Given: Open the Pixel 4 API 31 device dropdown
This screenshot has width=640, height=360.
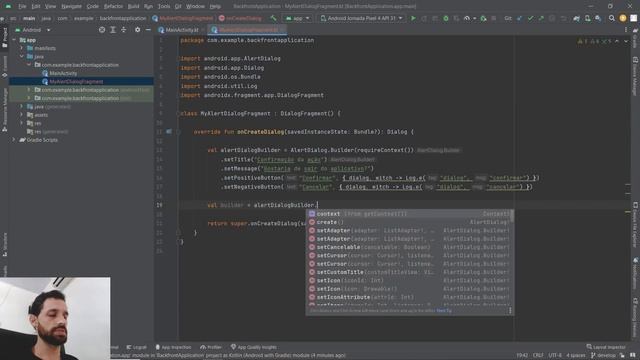Looking at the screenshot, I should 362,18.
